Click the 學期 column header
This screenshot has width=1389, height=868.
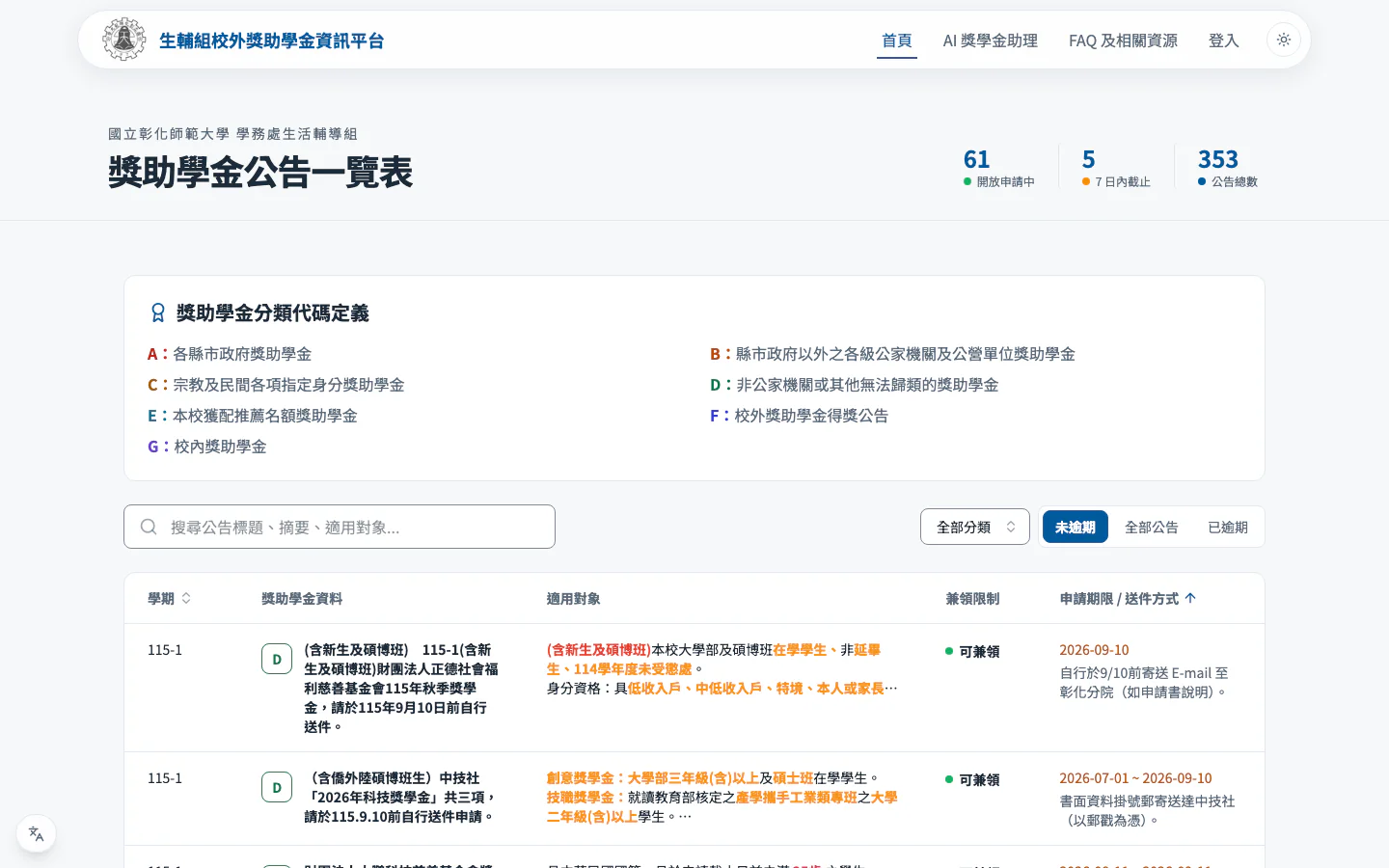(170, 598)
